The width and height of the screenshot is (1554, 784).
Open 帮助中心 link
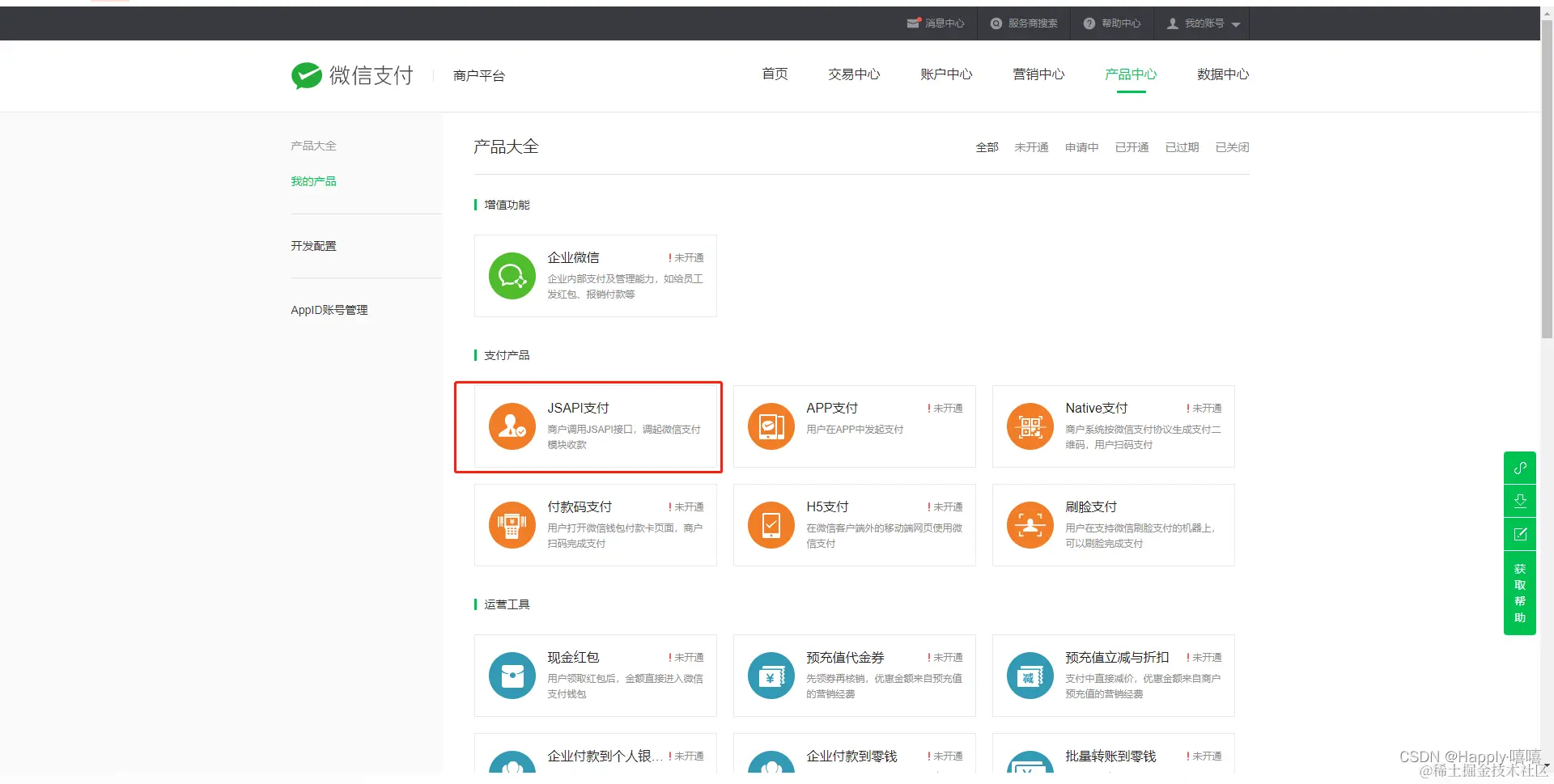[1121, 23]
